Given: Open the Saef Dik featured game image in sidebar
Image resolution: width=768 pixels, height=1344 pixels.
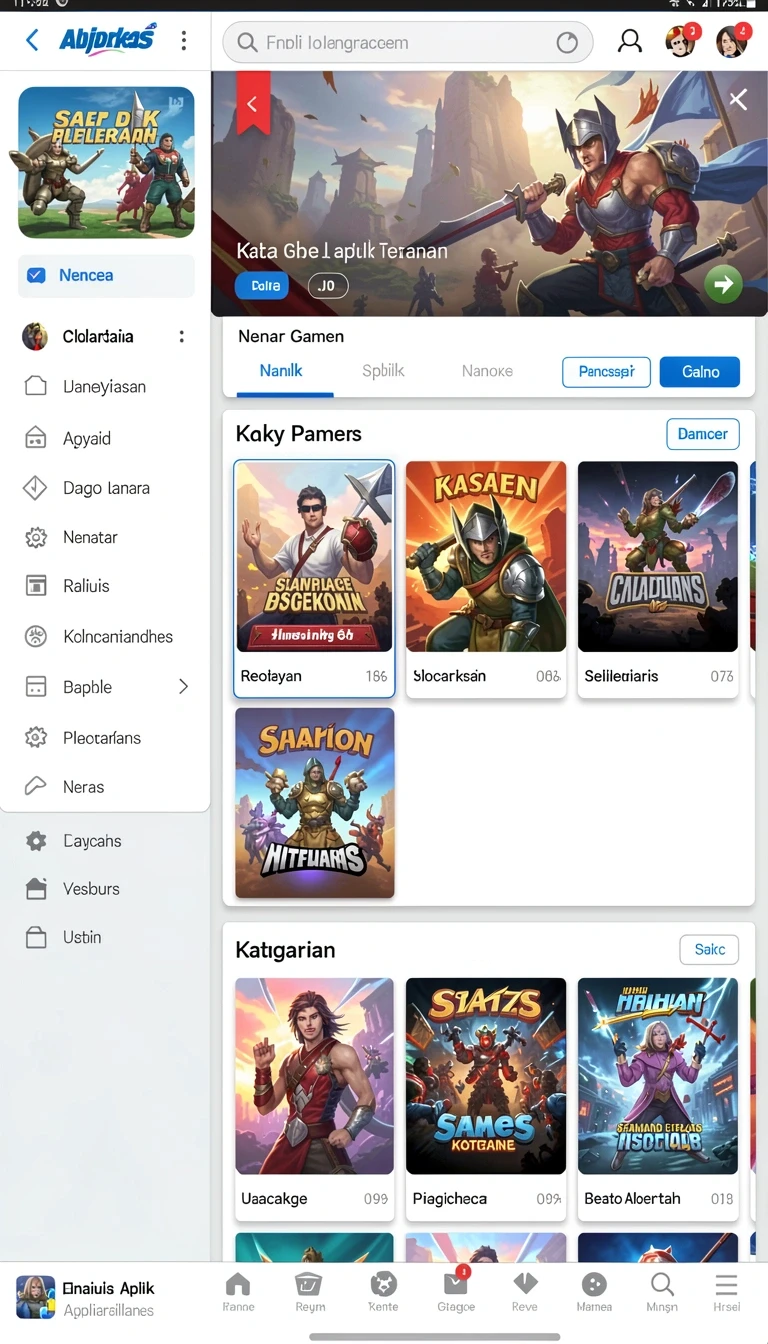Looking at the screenshot, I should click(106, 162).
